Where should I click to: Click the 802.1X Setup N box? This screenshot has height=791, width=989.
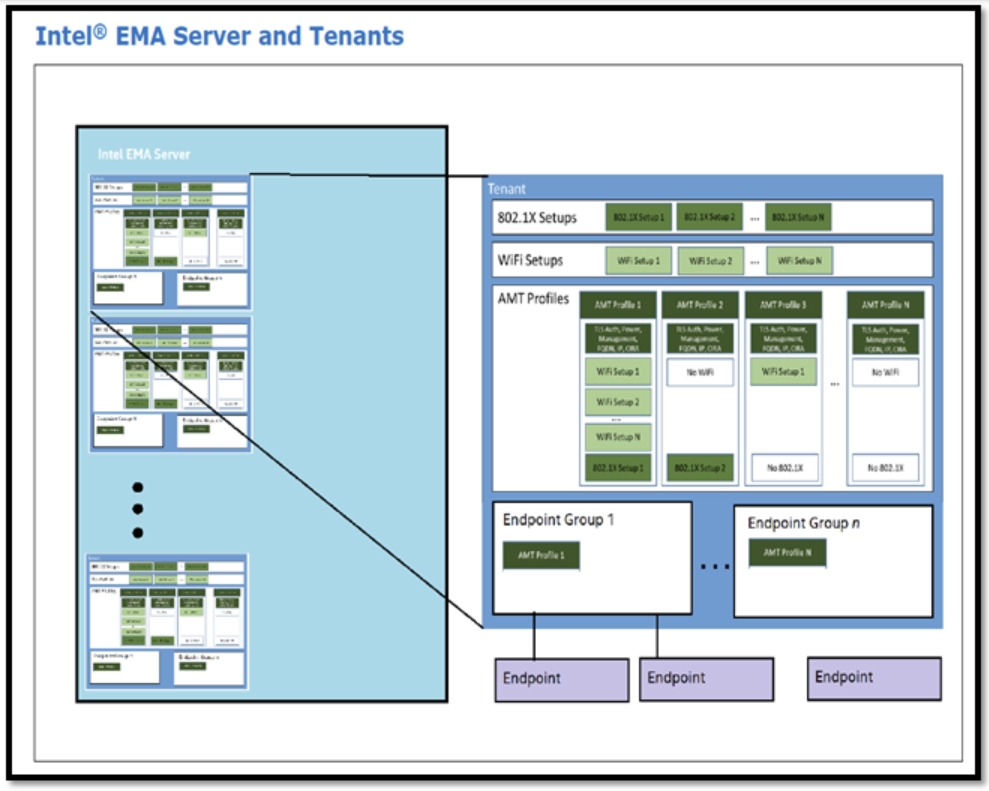tap(798, 217)
